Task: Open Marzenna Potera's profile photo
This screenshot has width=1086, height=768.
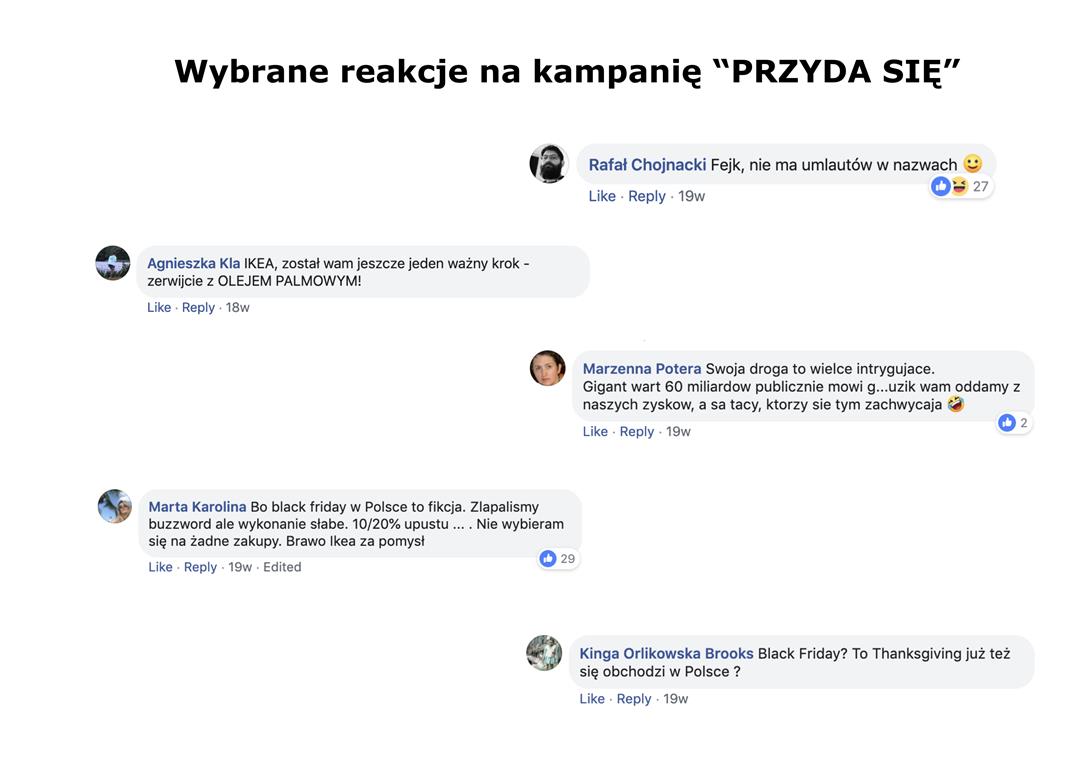Action: click(548, 368)
